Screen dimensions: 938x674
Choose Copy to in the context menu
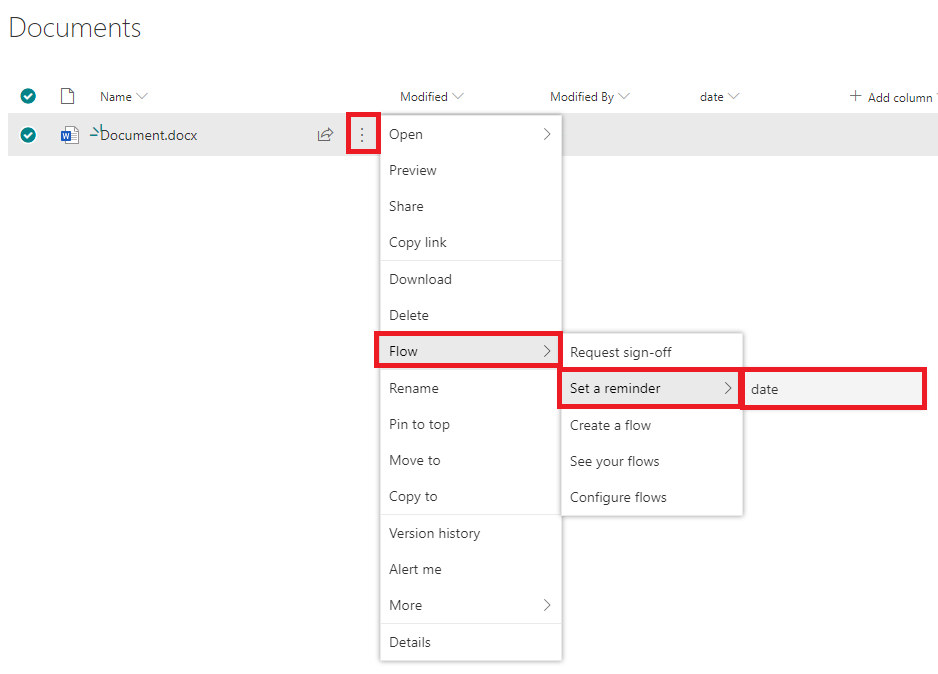click(471, 496)
